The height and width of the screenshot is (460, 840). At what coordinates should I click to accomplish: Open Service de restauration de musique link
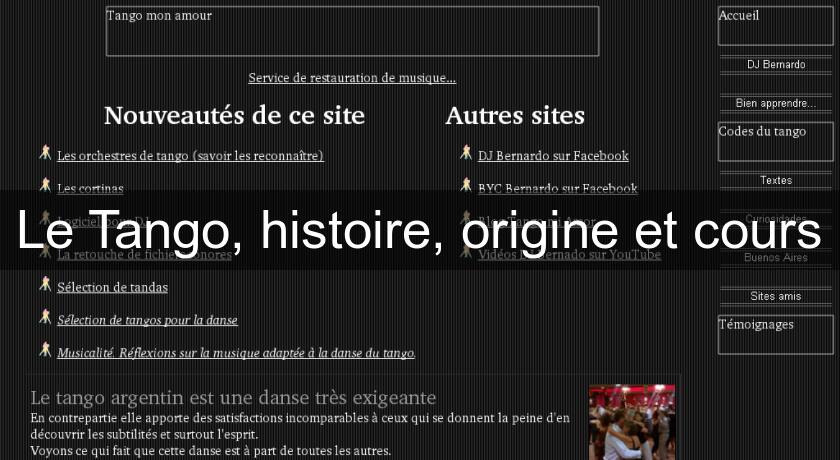352,78
